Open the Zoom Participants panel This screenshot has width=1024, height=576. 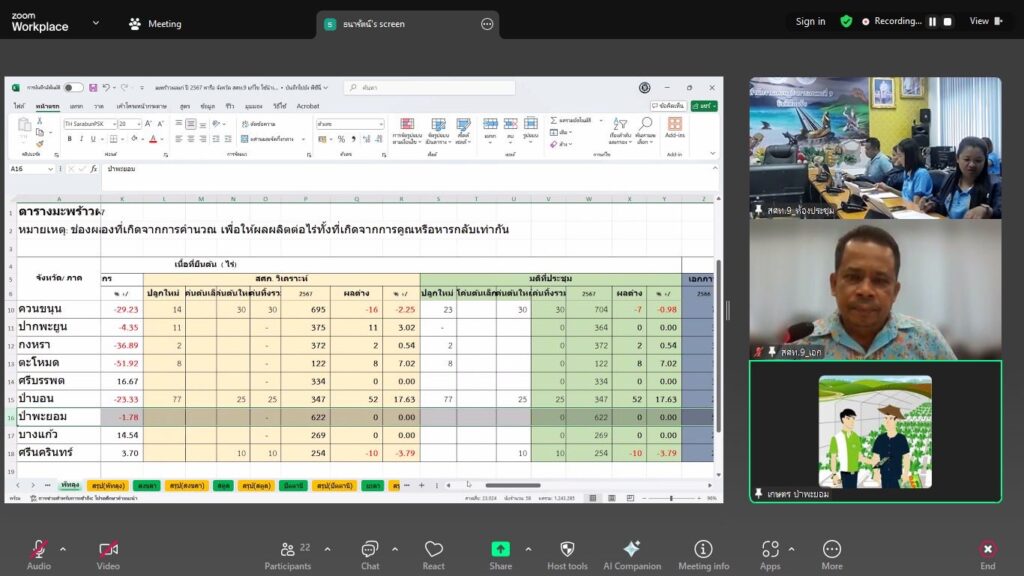(287, 550)
